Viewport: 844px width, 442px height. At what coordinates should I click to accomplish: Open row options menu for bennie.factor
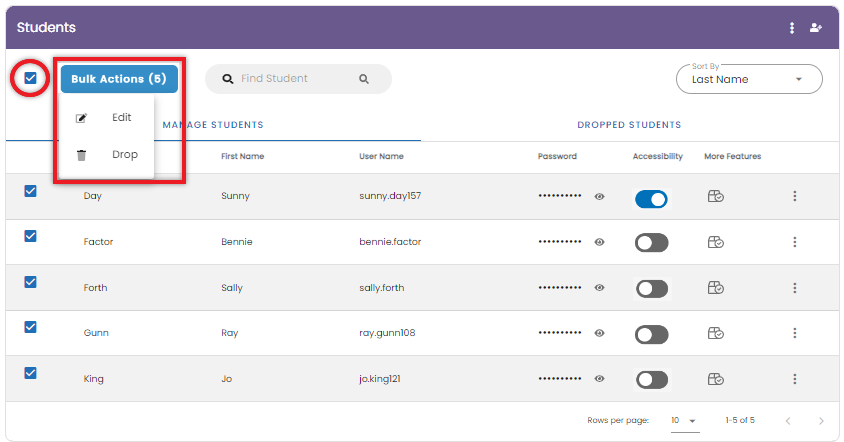[x=794, y=242]
